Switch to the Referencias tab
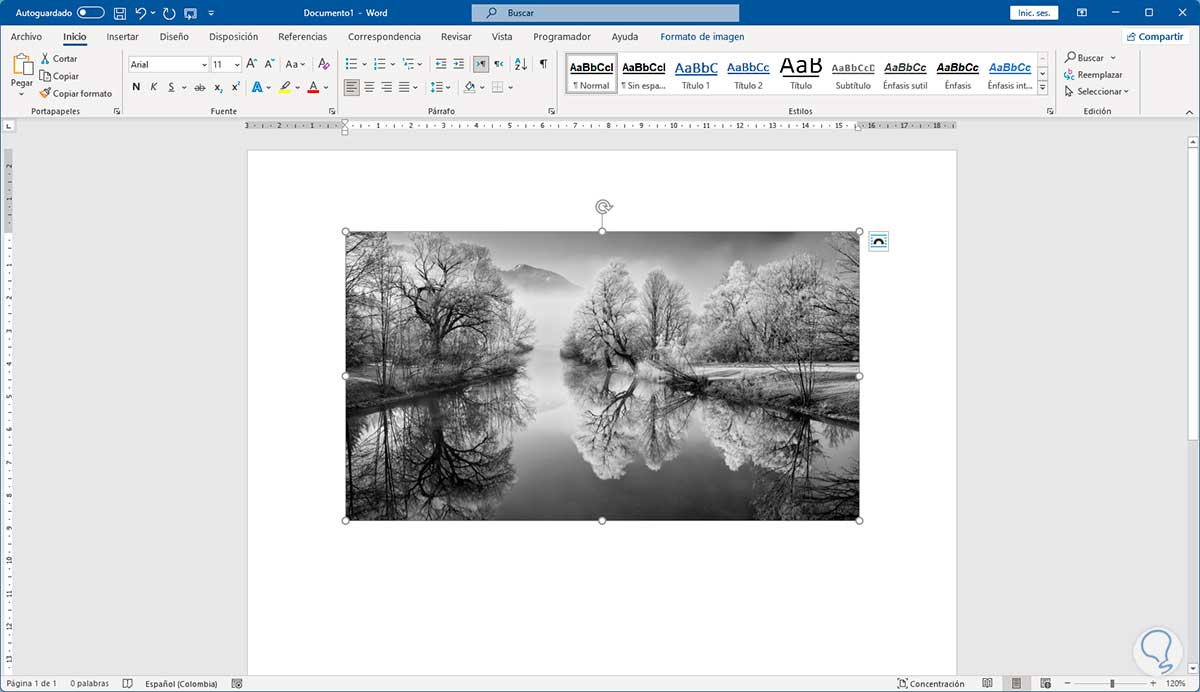 [x=303, y=37]
